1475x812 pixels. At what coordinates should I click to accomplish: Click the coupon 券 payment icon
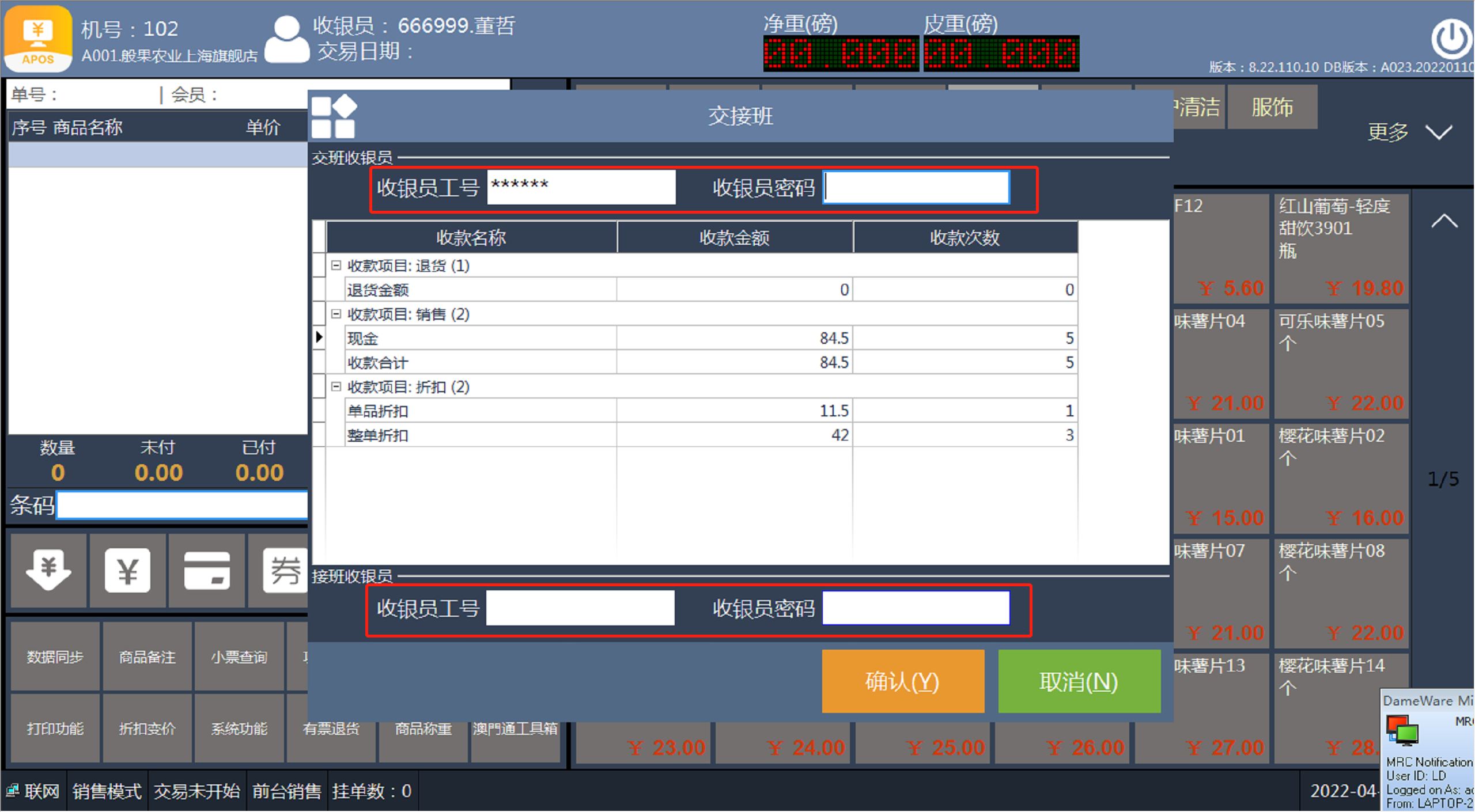284,570
